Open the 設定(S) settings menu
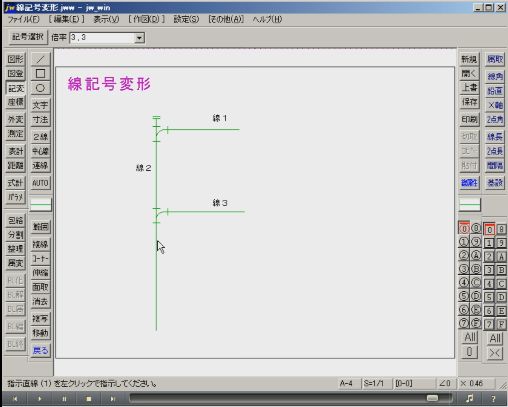508x407 pixels. 186,19
